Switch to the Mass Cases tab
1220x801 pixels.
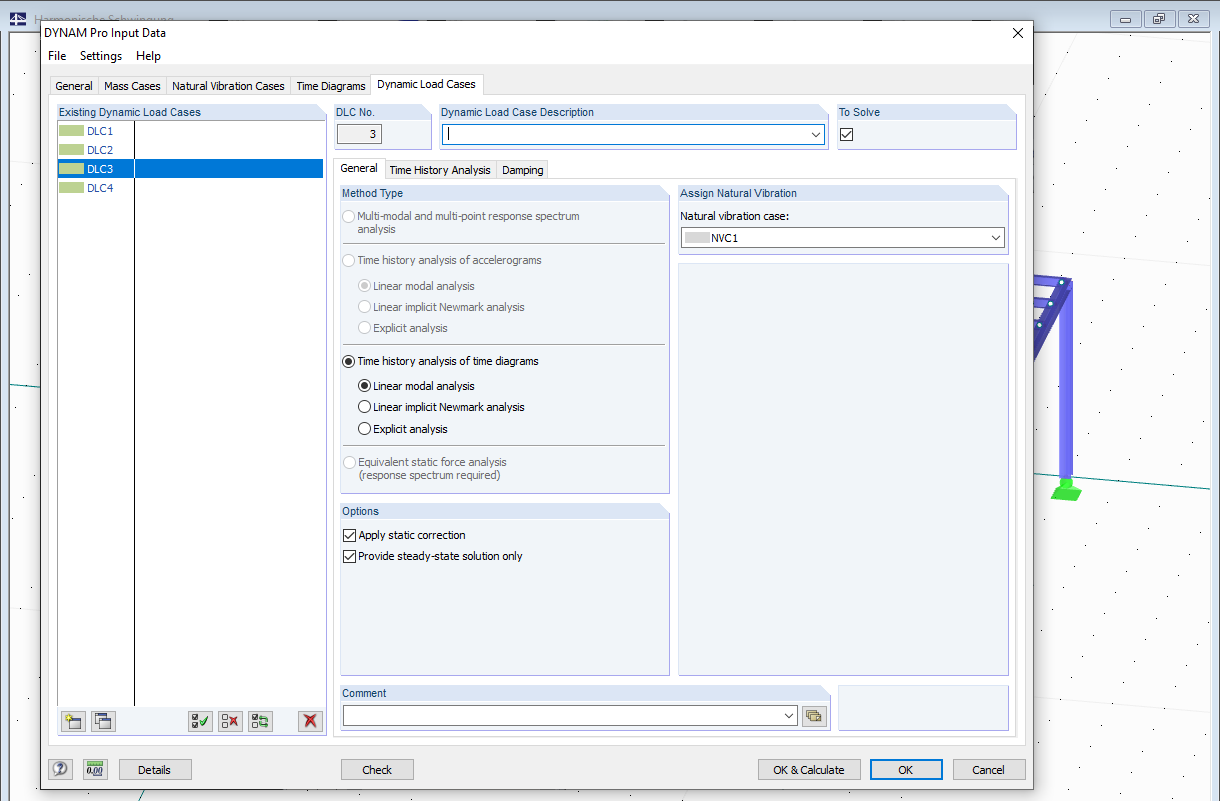(131, 86)
